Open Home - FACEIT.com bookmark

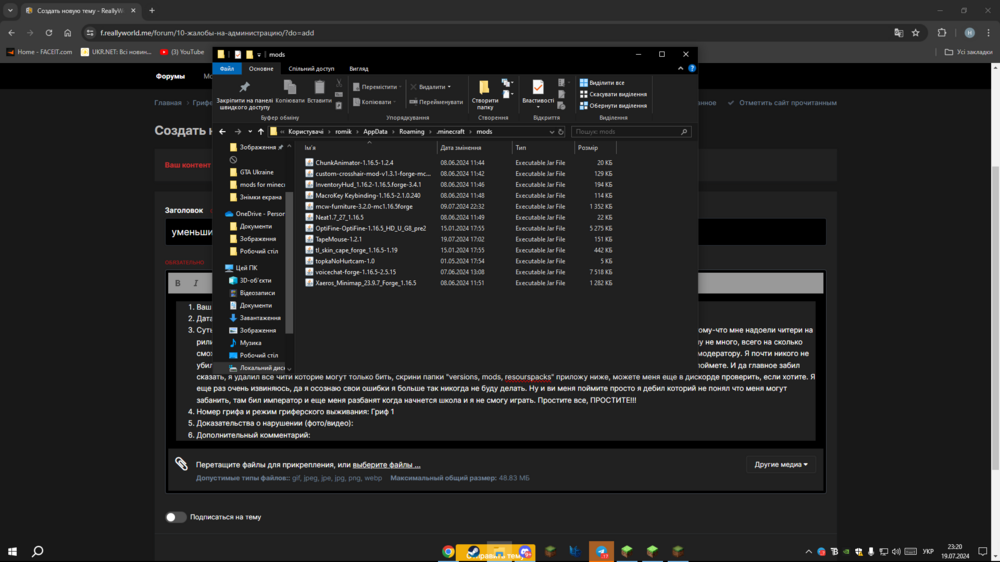39,52
